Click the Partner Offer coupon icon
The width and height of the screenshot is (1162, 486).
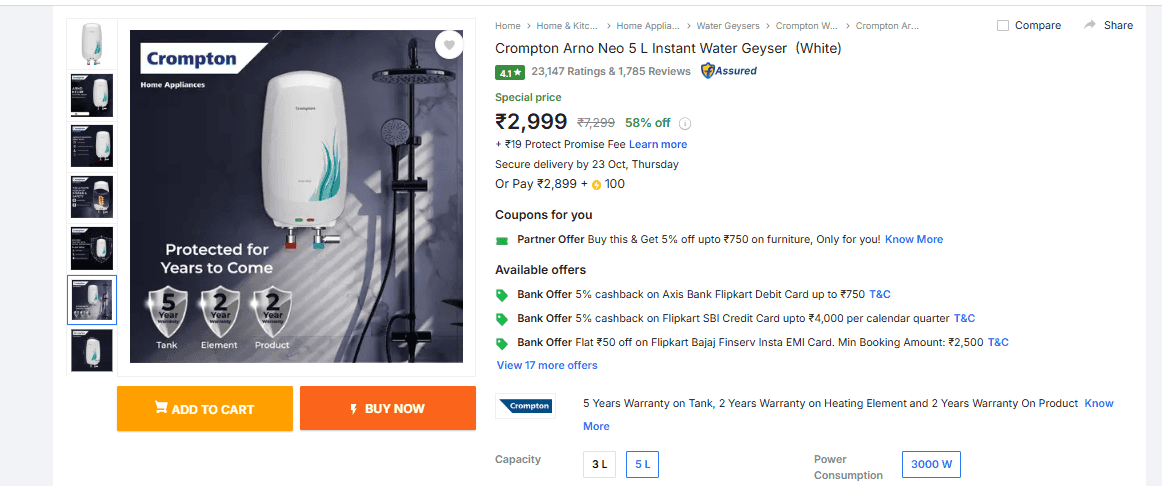point(502,240)
